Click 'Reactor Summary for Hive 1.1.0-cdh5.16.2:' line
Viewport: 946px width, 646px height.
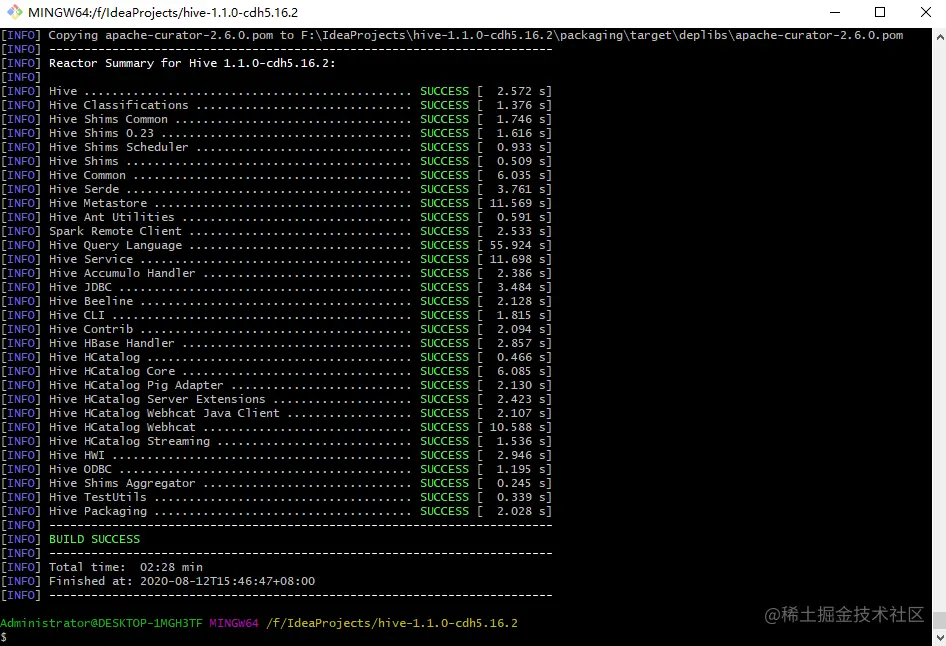pos(192,63)
